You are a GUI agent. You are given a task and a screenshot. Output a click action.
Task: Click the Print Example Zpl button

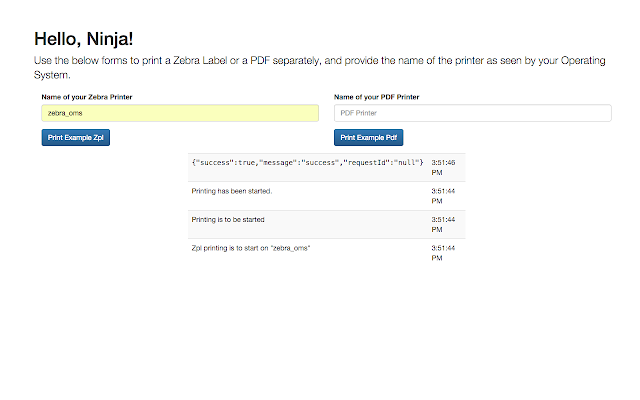pyautogui.click(x=76, y=138)
